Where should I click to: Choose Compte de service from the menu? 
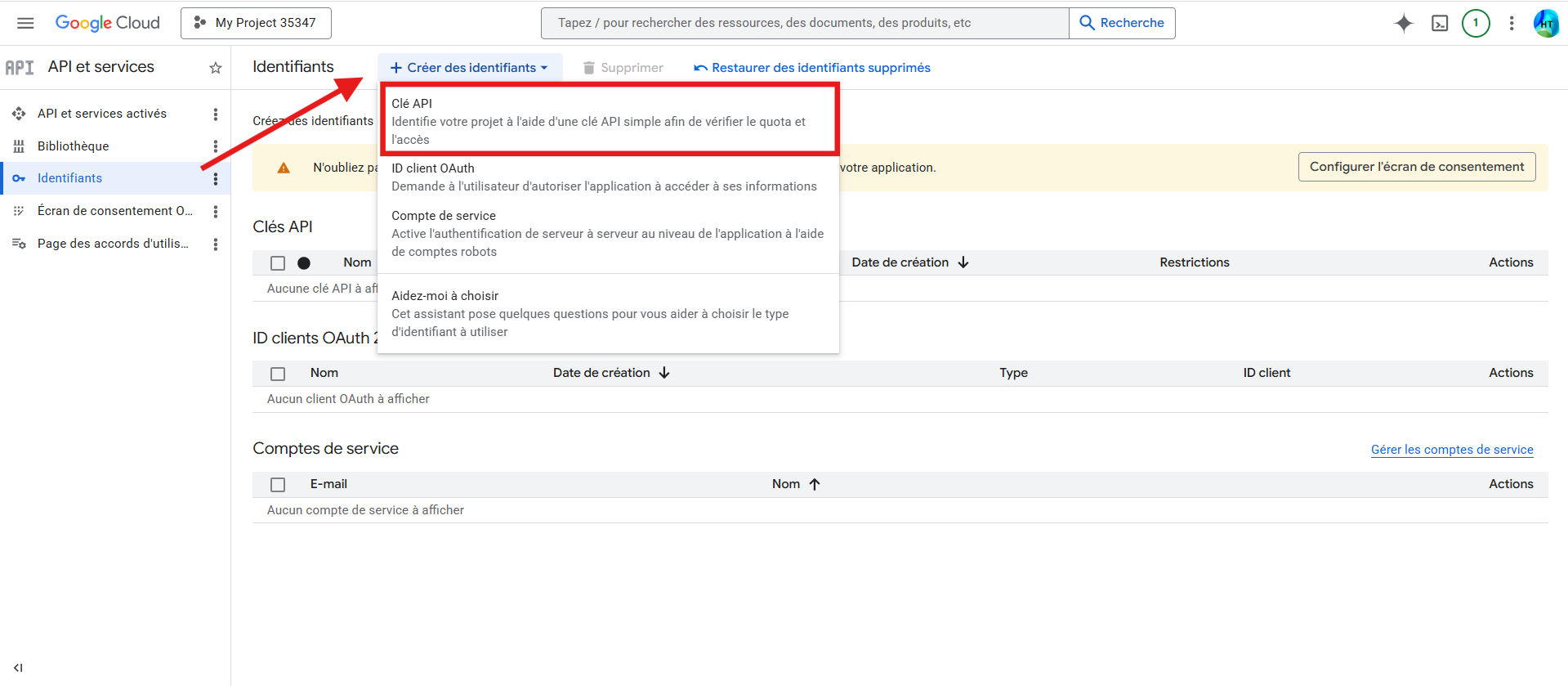(x=608, y=234)
